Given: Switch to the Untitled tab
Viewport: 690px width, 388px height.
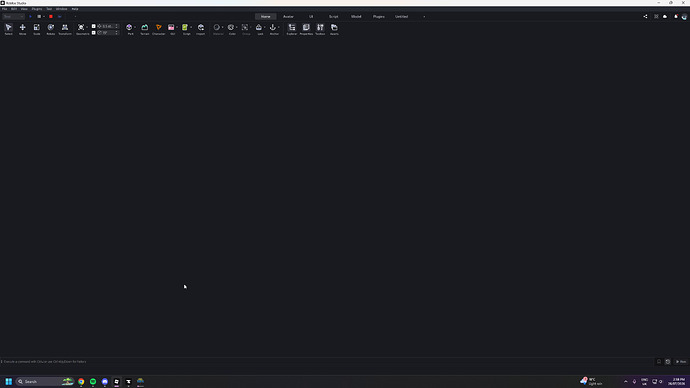Looking at the screenshot, I should click(x=401, y=16).
